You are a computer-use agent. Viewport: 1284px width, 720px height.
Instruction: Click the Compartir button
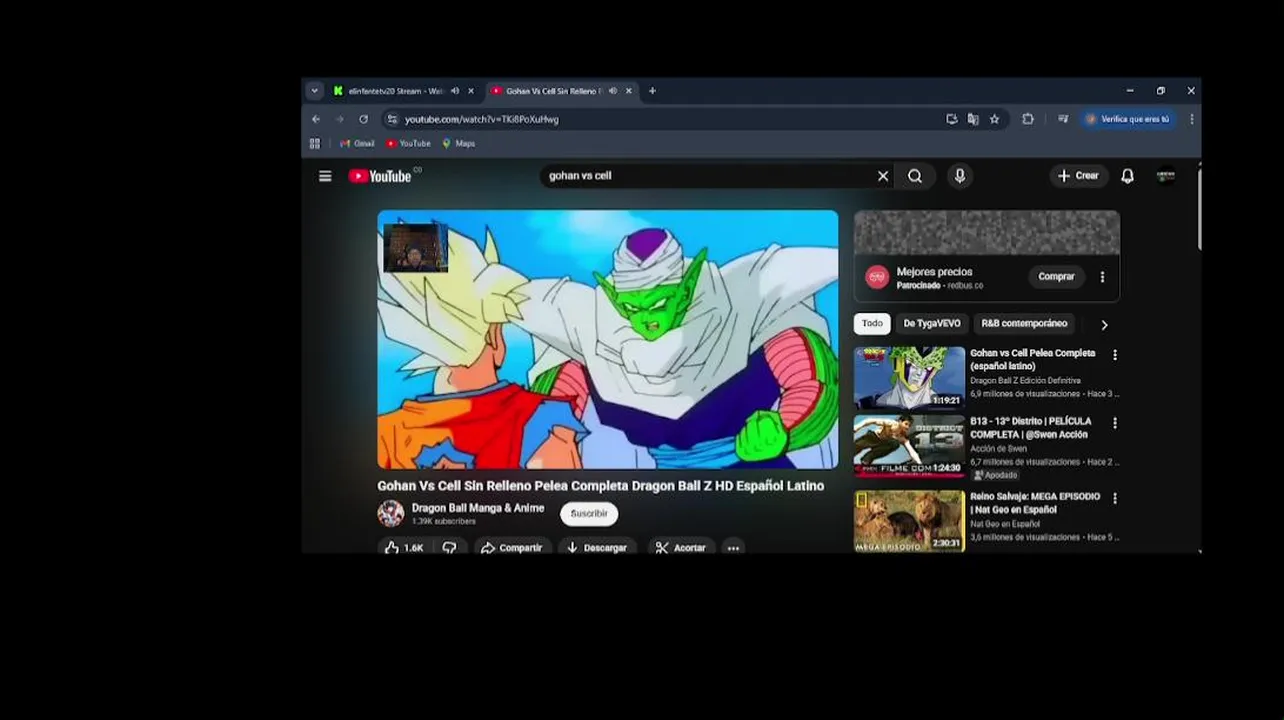point(511,548)
